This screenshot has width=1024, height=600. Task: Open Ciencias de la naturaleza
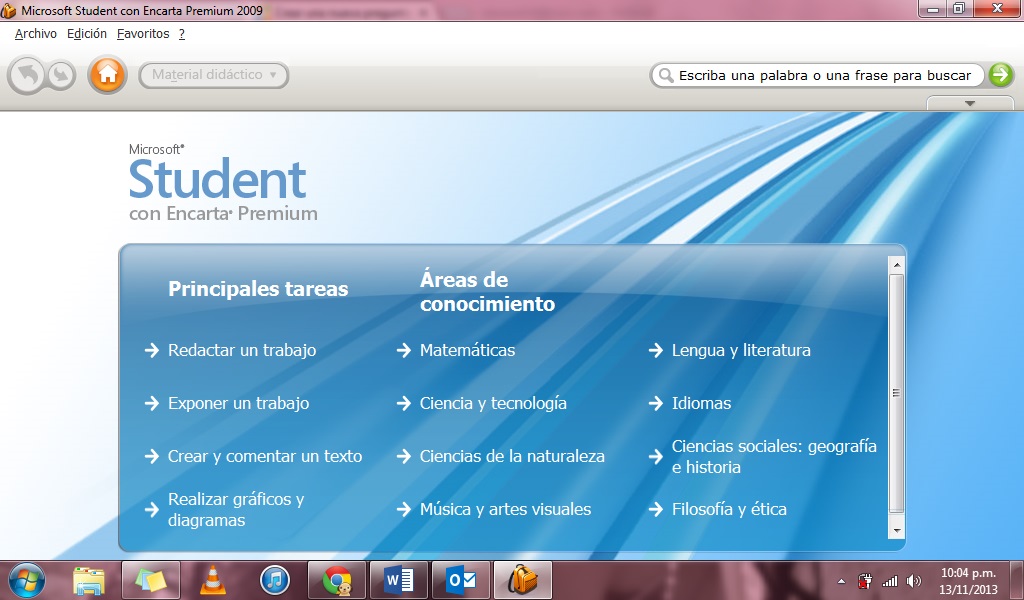(x=512, y=456)
